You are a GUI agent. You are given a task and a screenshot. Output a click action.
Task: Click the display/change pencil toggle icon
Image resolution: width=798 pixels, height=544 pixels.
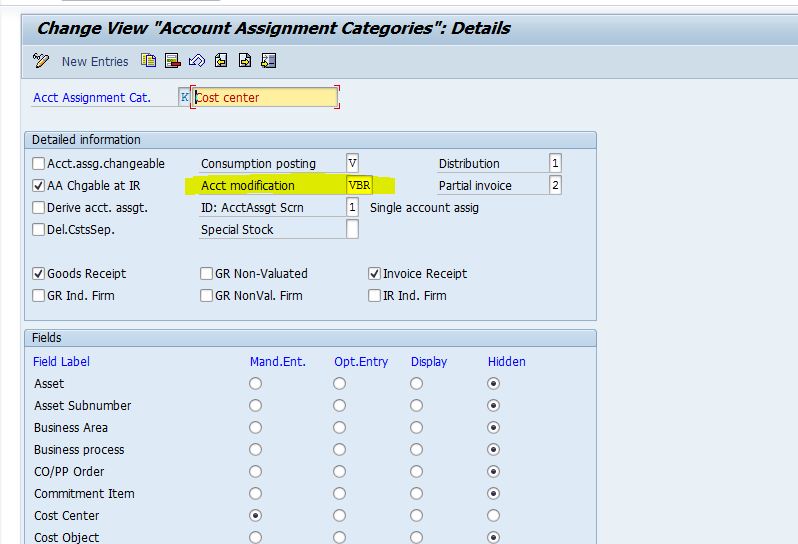coord(41,61)
